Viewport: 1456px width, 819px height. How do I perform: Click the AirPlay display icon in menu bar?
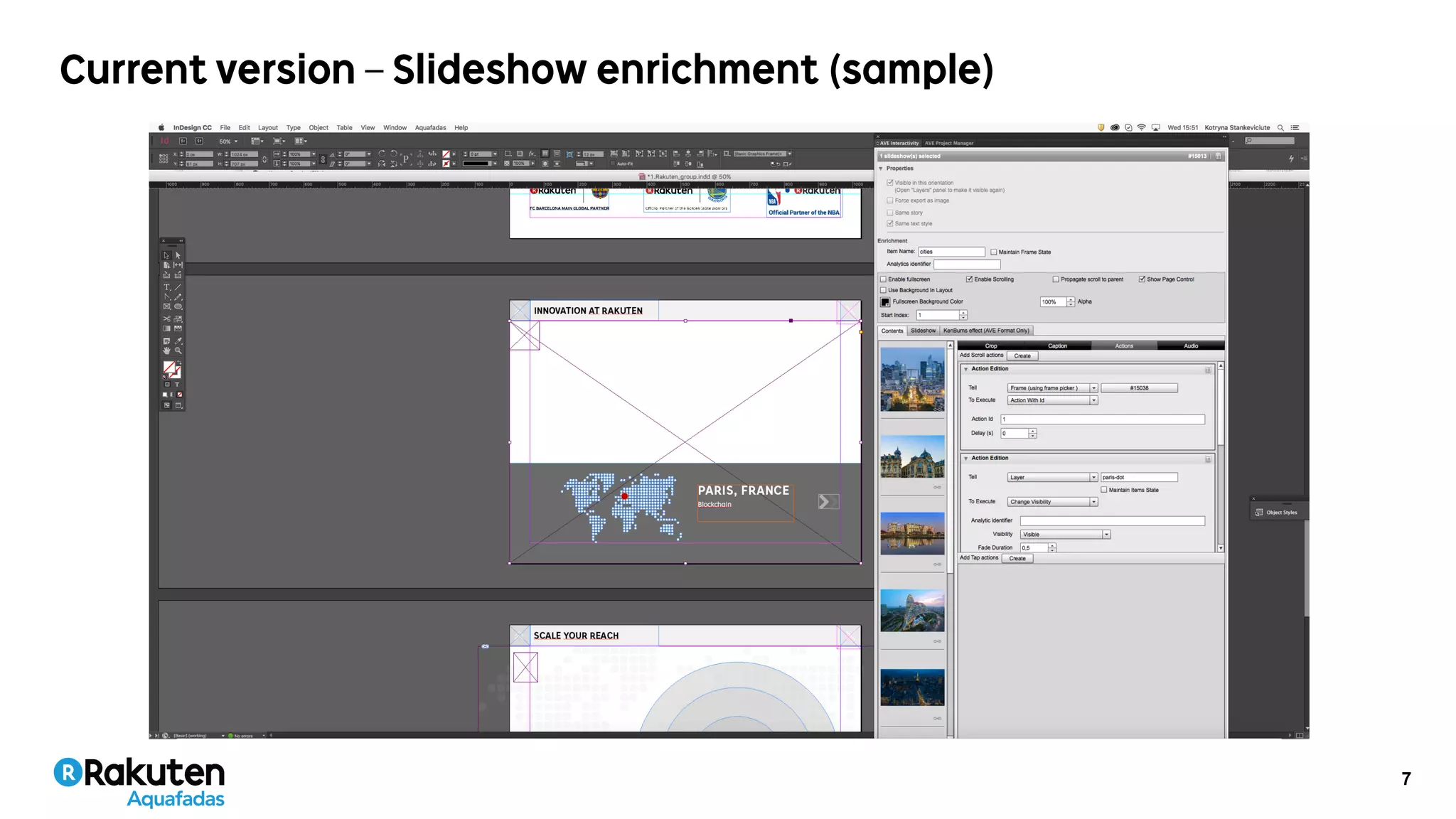pos(1155,128)
